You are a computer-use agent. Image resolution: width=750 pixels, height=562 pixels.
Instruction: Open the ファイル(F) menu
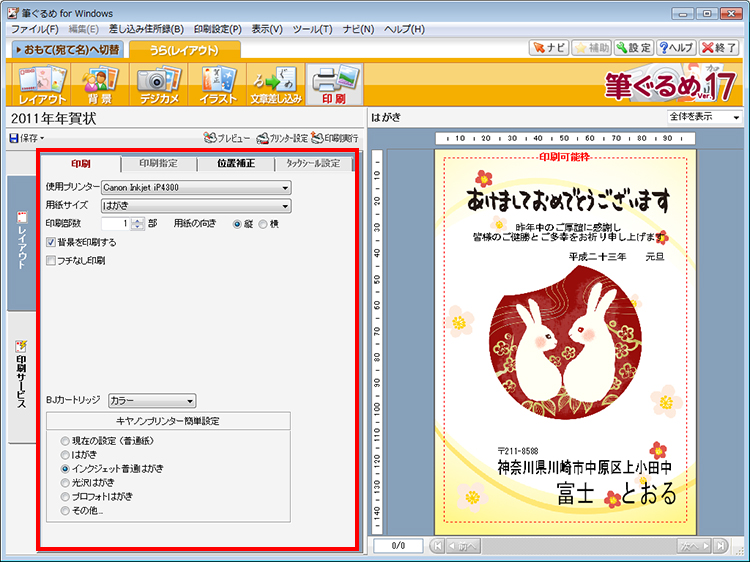coord(34,29)
